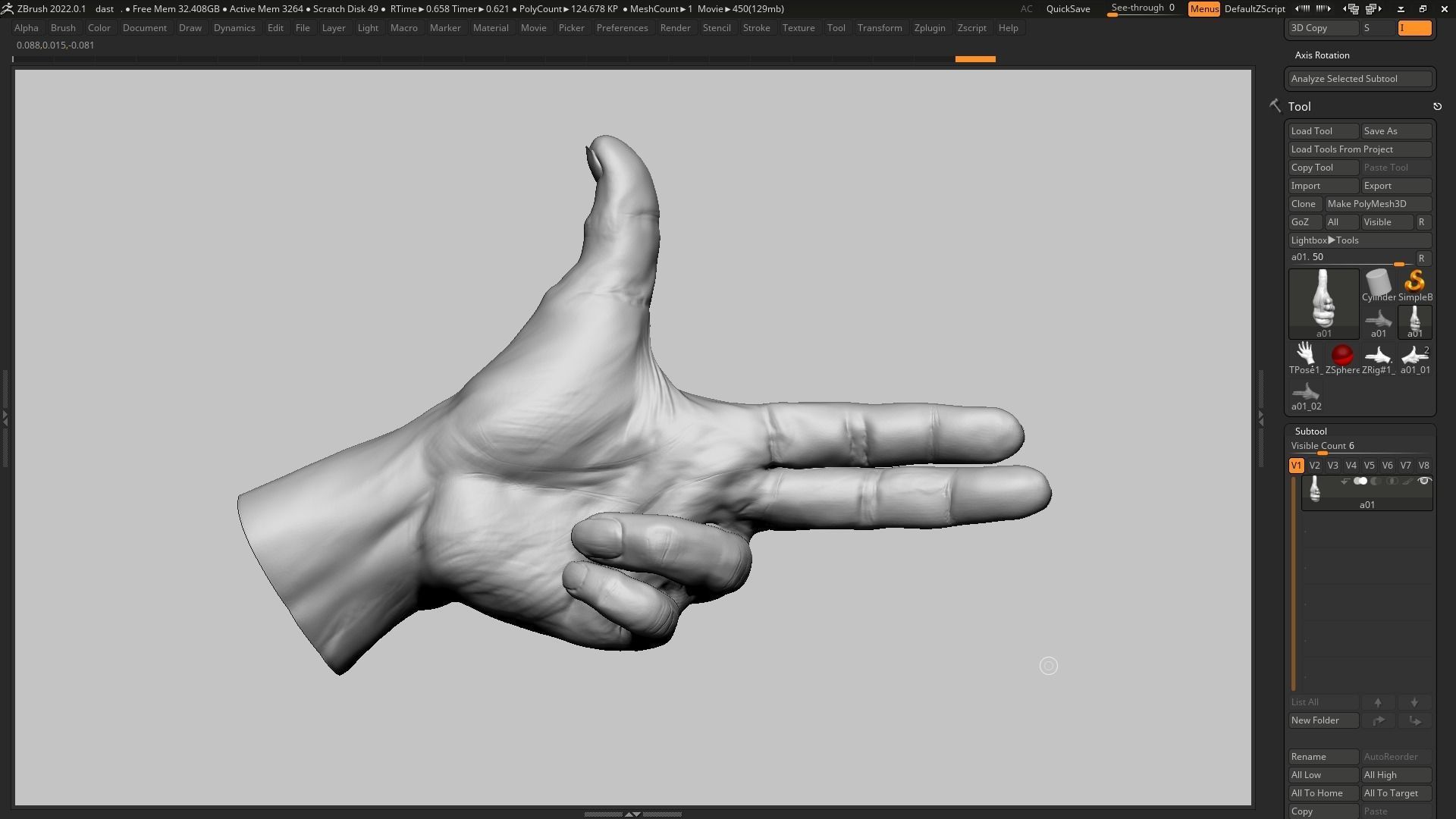Click the subtool union boolean icon
The image size is (1456, 819).
pyautogui.click(x=1360, y=482)
